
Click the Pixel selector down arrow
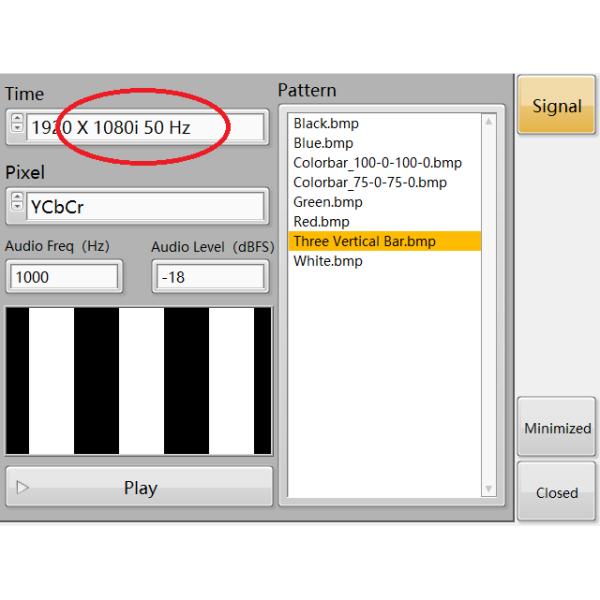point(16,211)
